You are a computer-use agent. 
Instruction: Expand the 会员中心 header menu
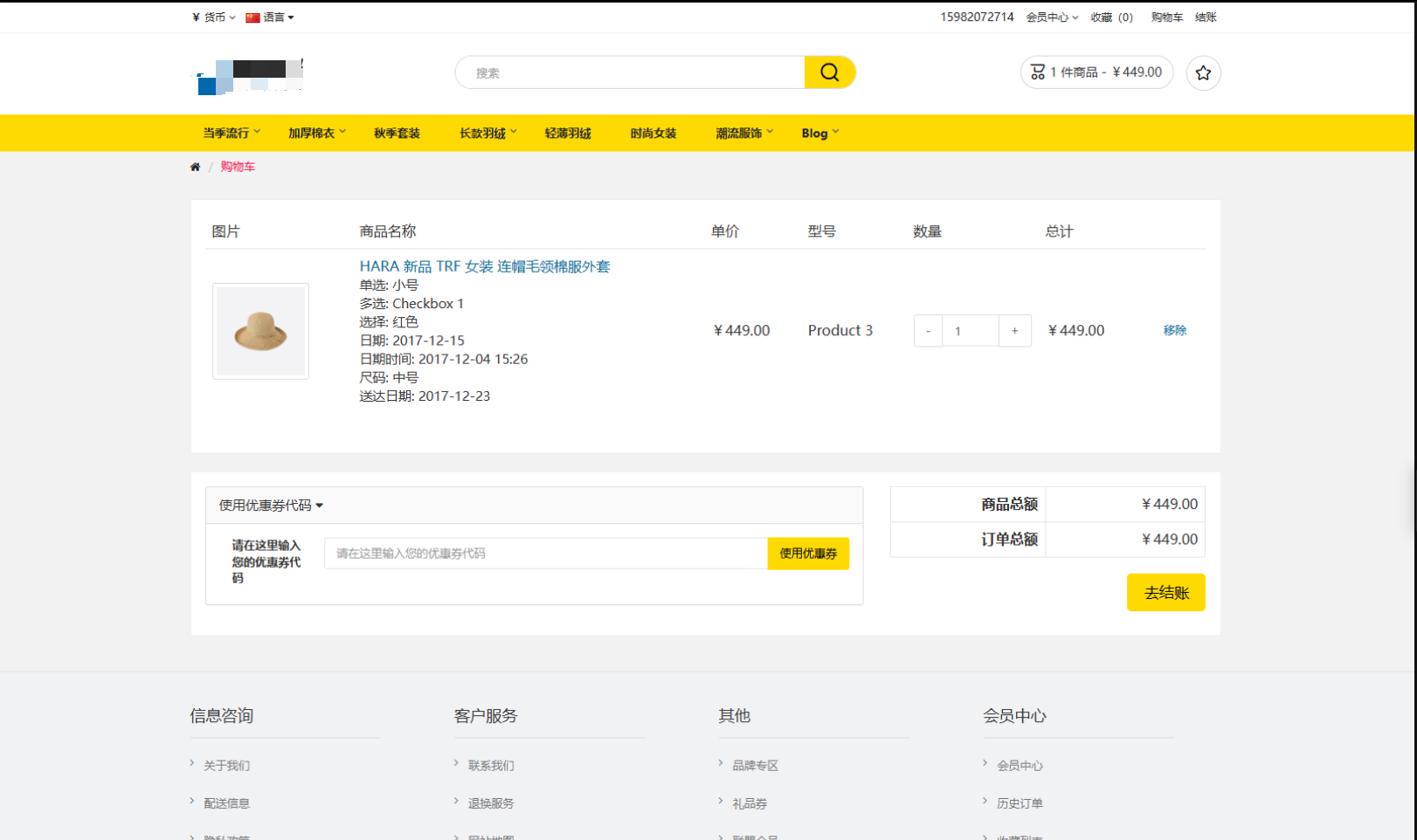[x=1052, y=17]
